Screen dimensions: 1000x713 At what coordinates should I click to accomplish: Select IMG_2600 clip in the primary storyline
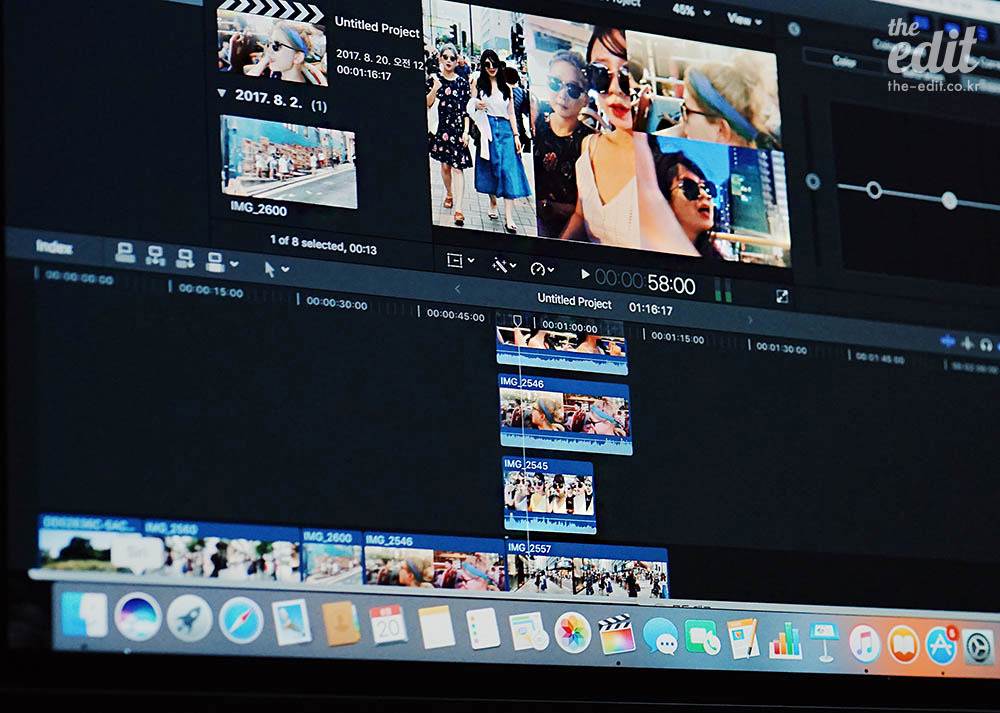331,557
